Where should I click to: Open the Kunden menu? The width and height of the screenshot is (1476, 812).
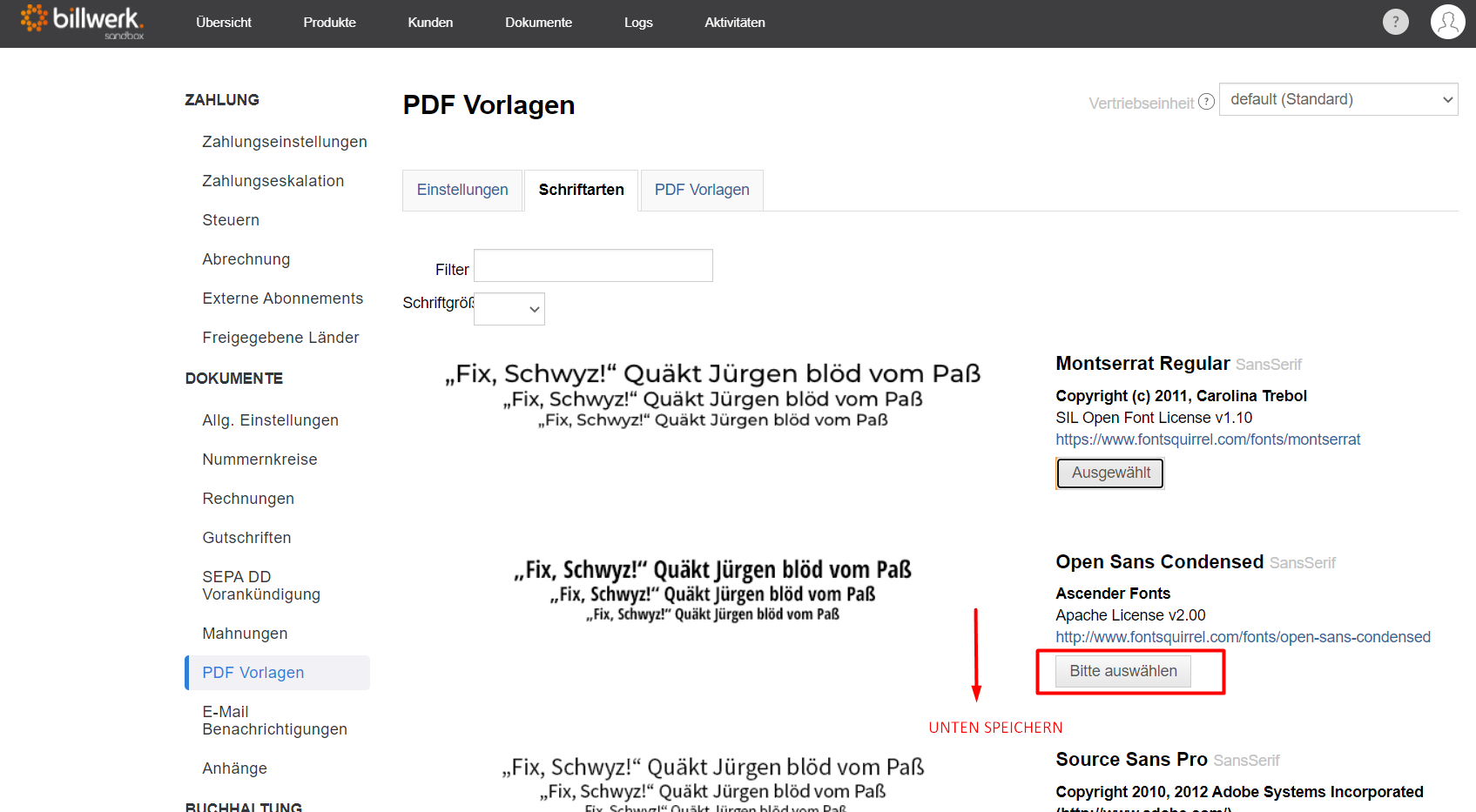(430, 23)
